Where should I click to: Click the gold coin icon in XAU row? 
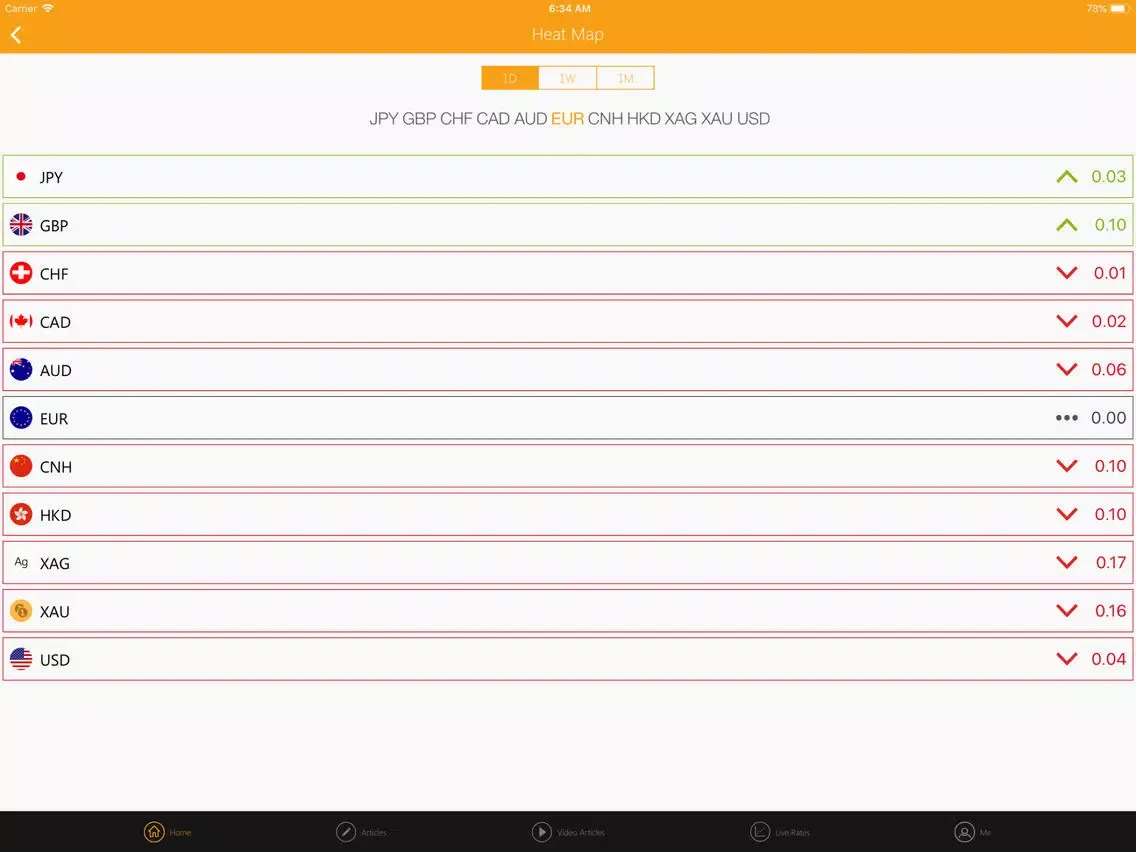click(21, 611)
